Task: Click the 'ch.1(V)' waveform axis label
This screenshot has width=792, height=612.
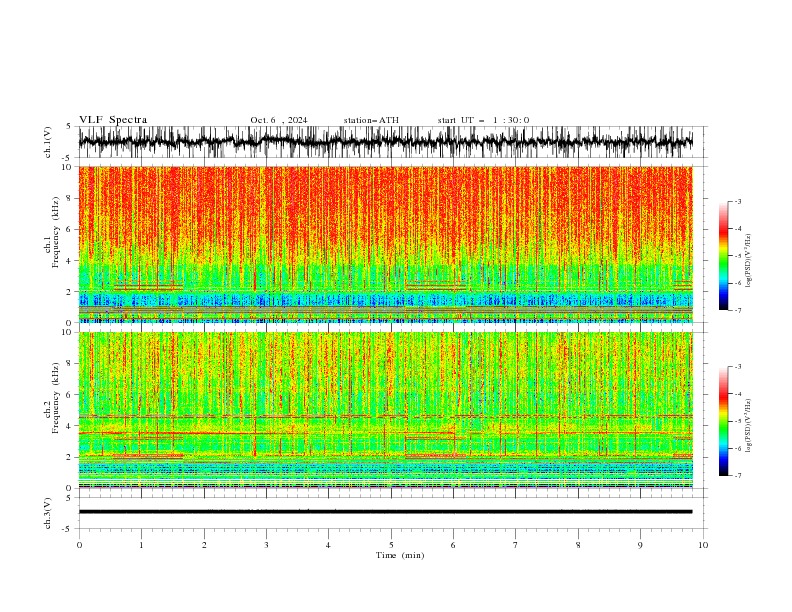Action: coord(48,142)
